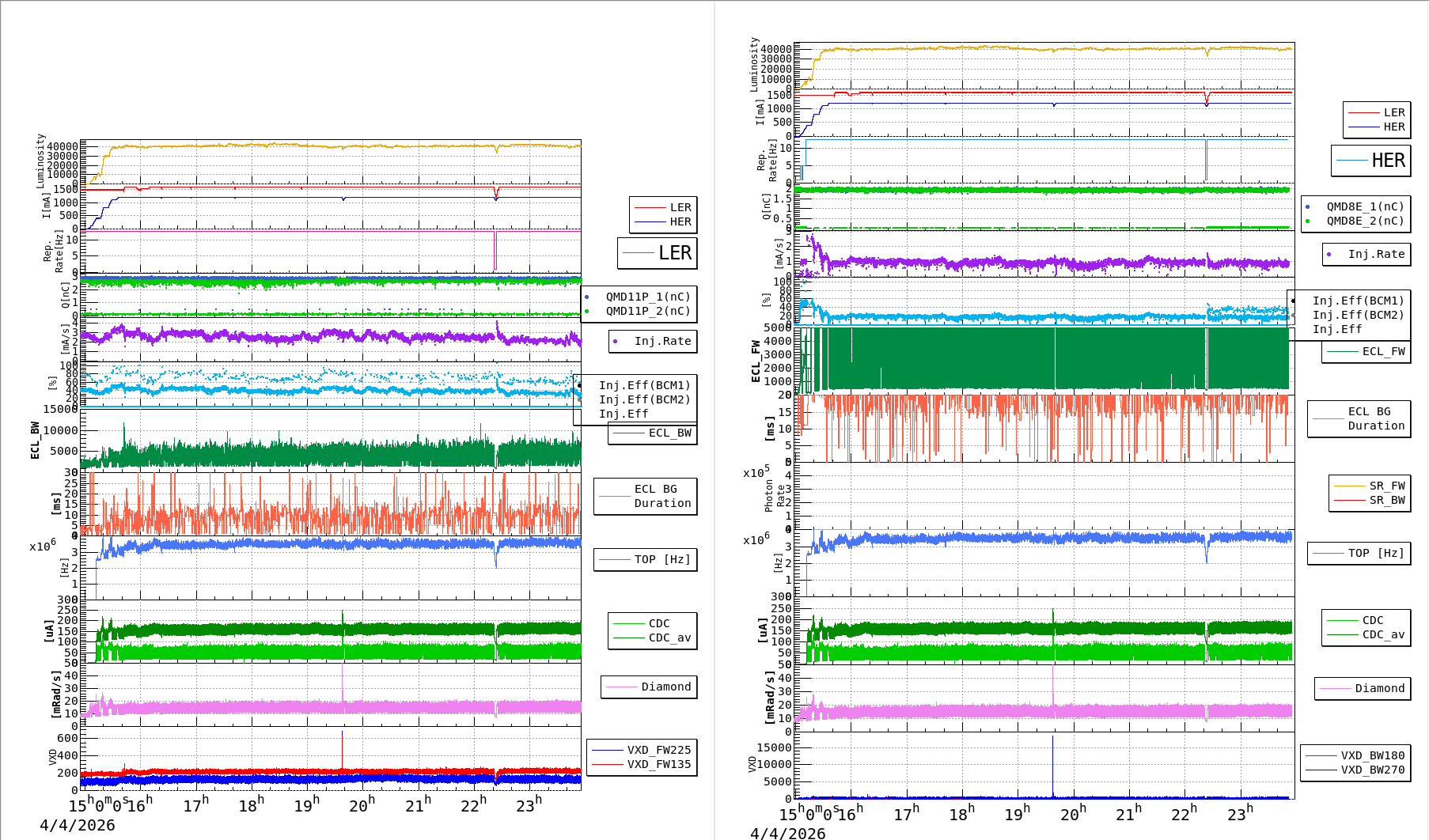This screenshot has height=840, width=1429.
Task: Click the 4/4/2026 date label under HER plot
Action: click(787, 833)
